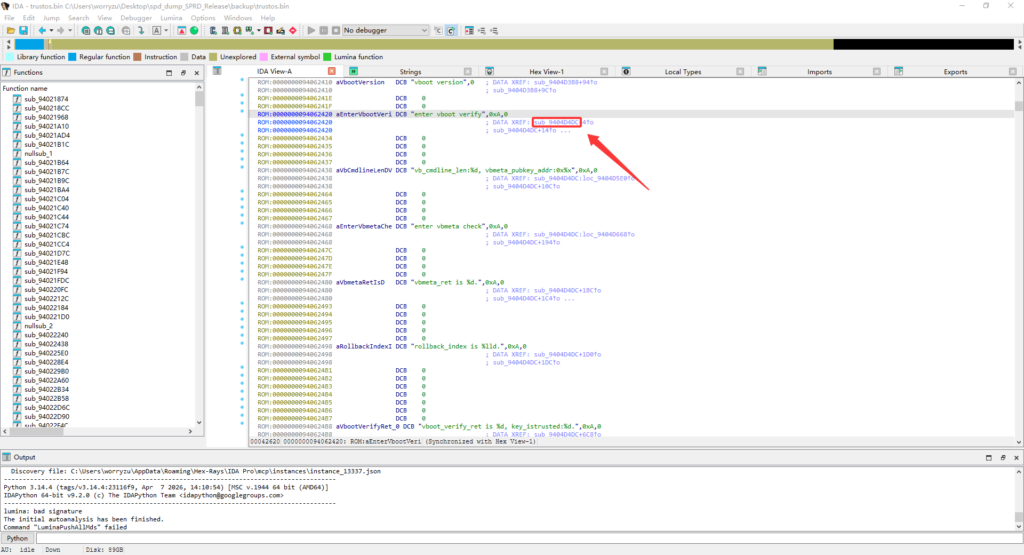Close the Strings tab

pos(468,72)
